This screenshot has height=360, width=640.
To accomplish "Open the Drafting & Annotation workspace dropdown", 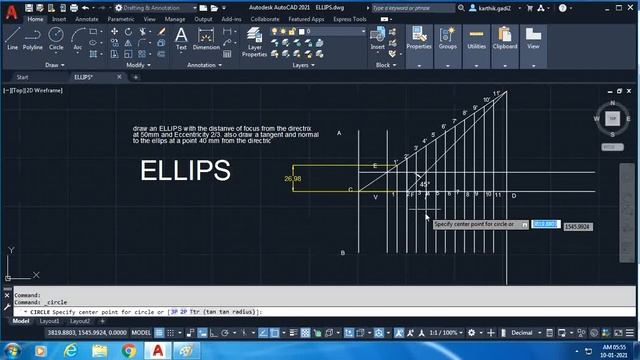I will [156, 8].
